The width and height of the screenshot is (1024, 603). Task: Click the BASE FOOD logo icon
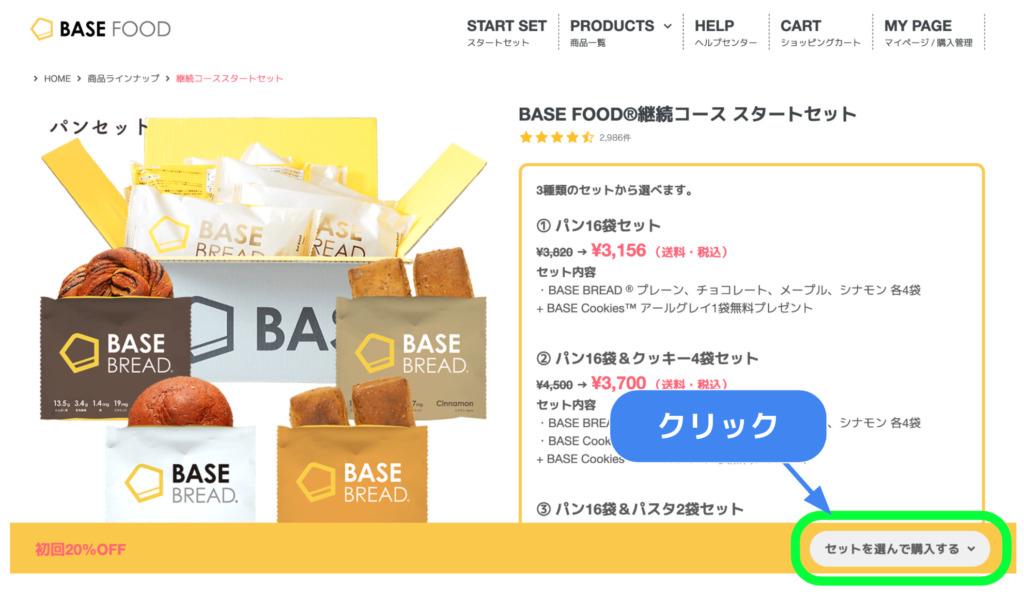(42, 29)
